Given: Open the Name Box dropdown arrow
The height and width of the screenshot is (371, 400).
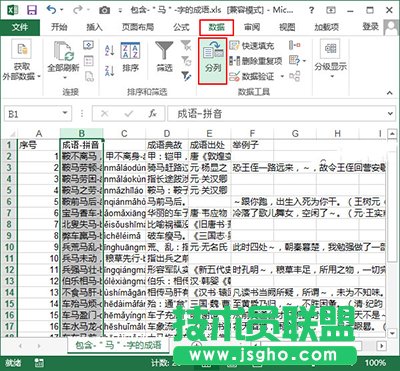Looking at the screenshot, I should [x=65, y=114].
